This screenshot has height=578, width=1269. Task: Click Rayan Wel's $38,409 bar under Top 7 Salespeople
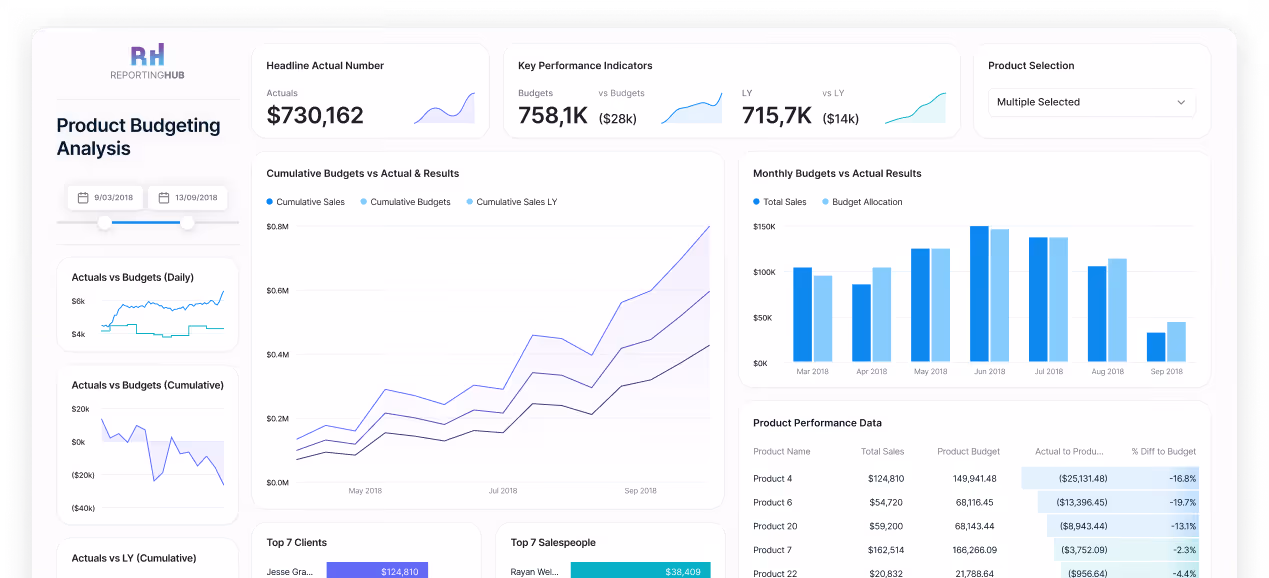coord(640,570)
